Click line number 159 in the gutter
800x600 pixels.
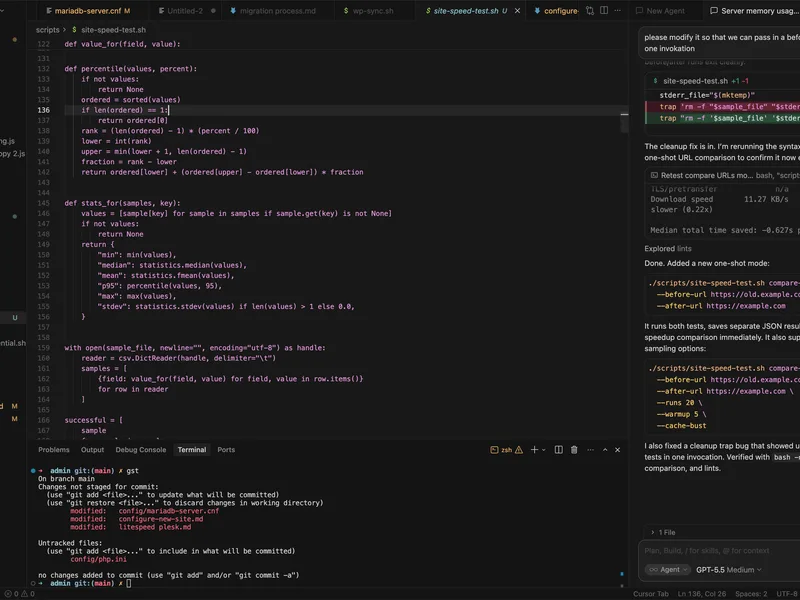(44, 348)
